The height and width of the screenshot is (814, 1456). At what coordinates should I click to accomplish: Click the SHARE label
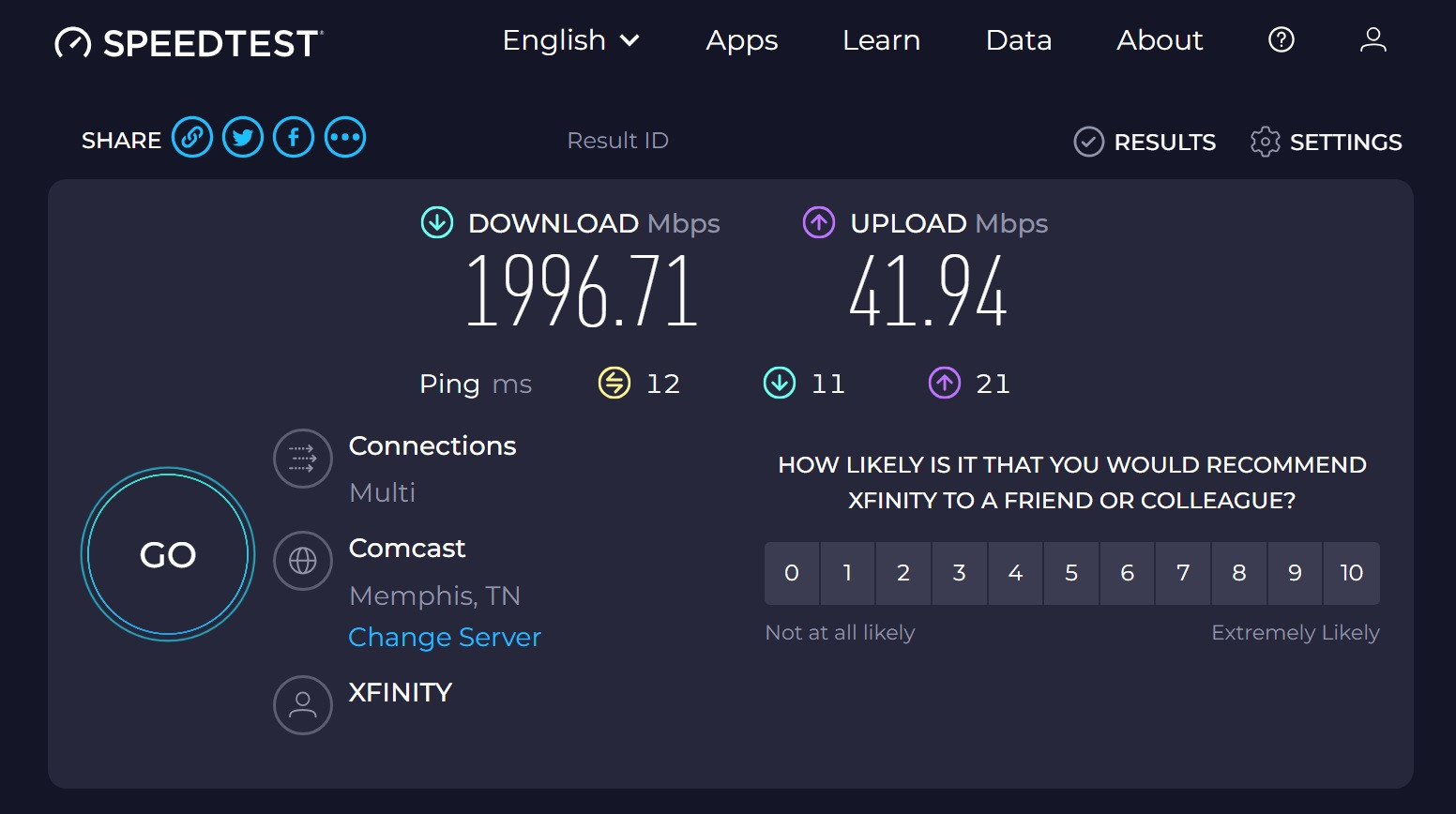point(121,141)
